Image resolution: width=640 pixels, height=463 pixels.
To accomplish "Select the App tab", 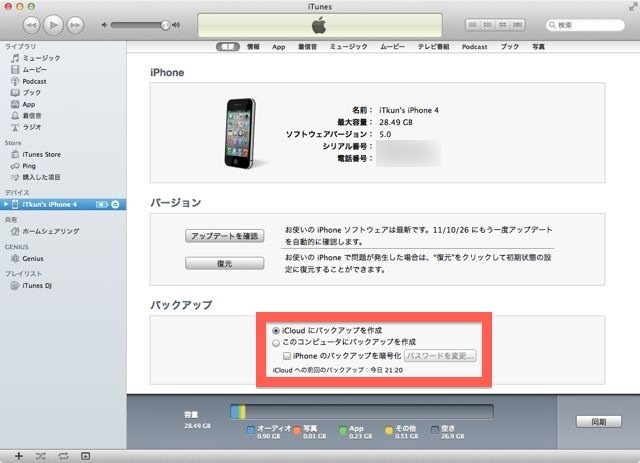I will pyautogui.click(x=278, y=47).
